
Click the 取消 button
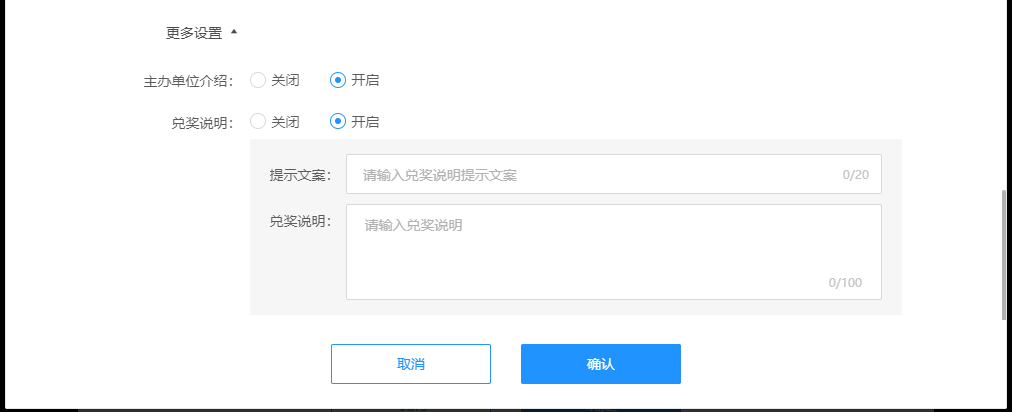(x=411, y=364)
